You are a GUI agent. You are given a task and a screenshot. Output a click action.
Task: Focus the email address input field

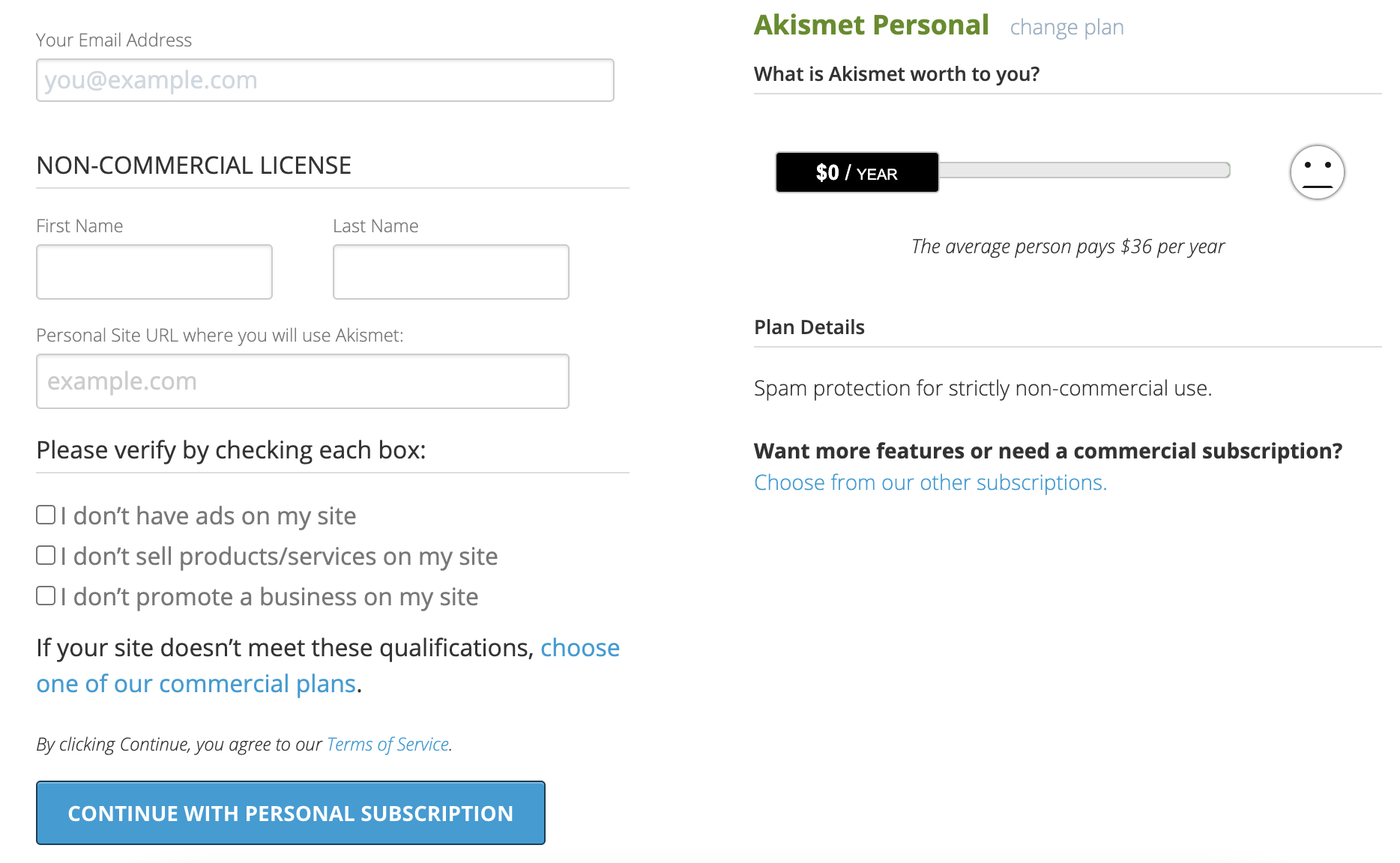coord(325,80)
